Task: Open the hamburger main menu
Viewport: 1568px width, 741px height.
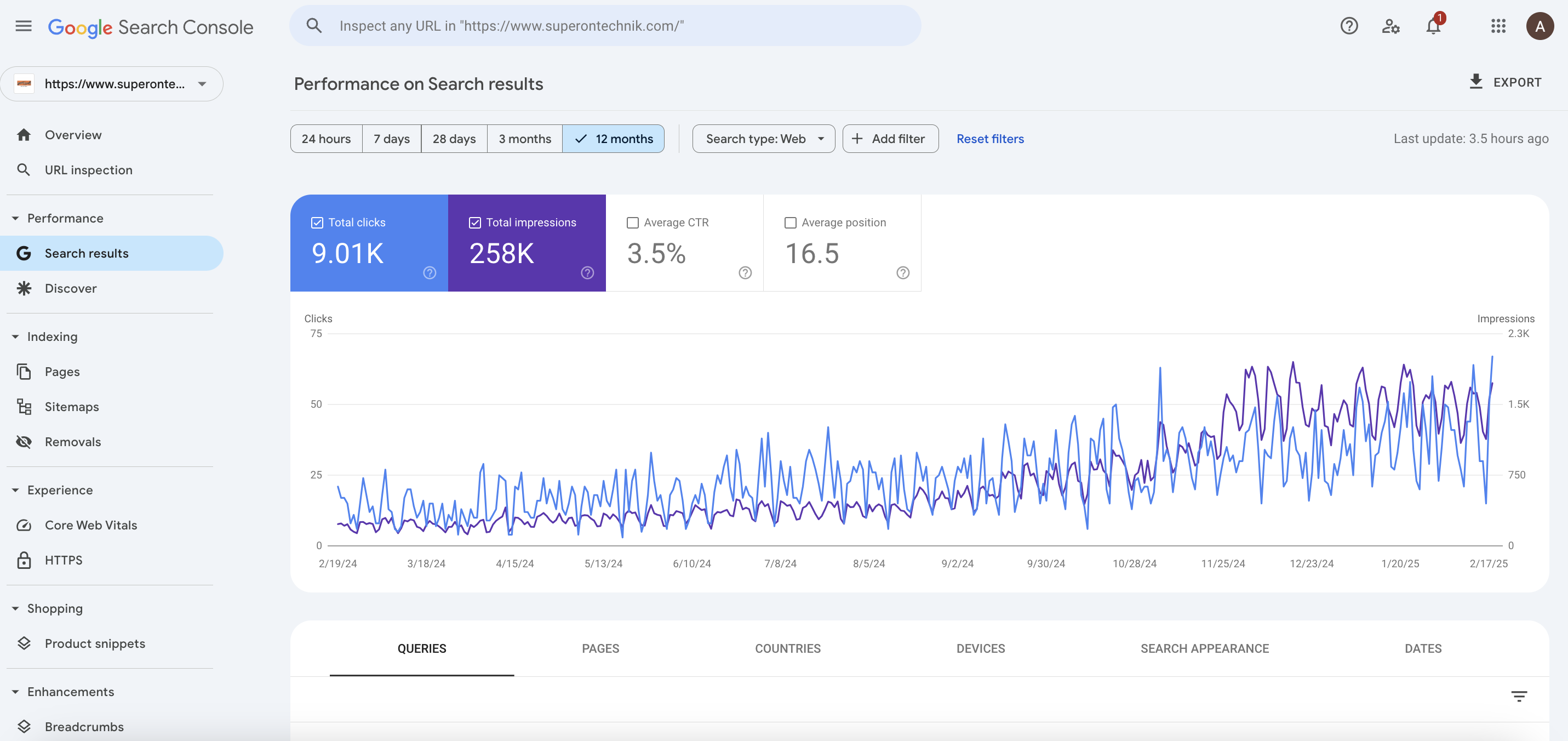Action: point(23,26)
